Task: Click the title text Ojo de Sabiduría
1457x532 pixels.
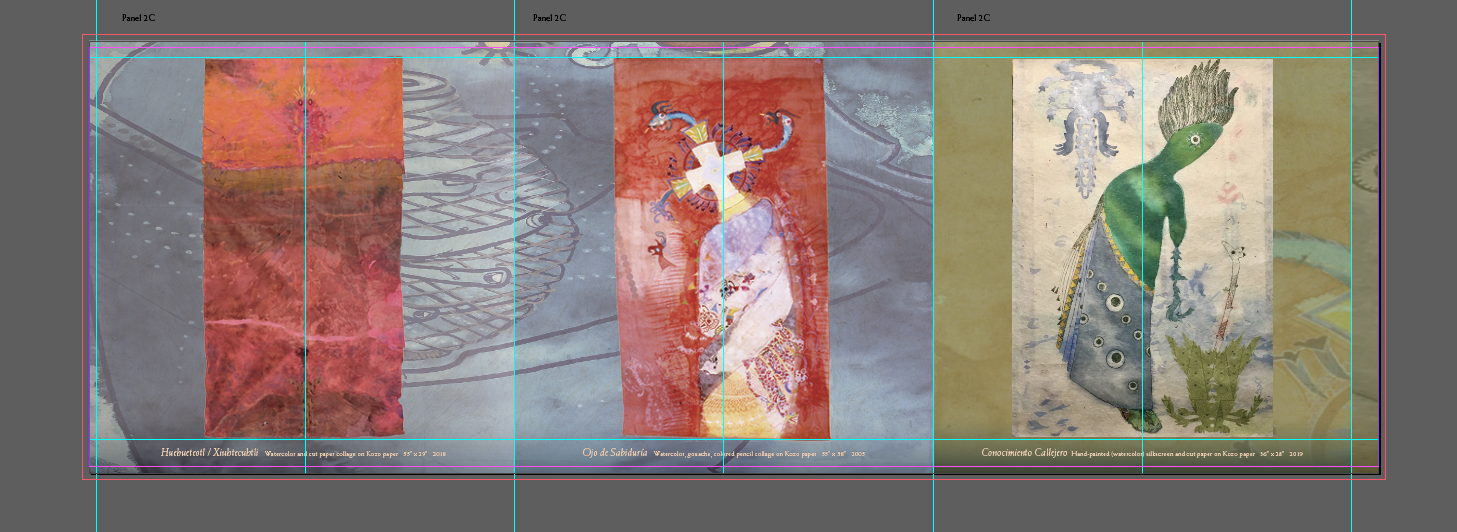Action: click(x=615, y=453)
